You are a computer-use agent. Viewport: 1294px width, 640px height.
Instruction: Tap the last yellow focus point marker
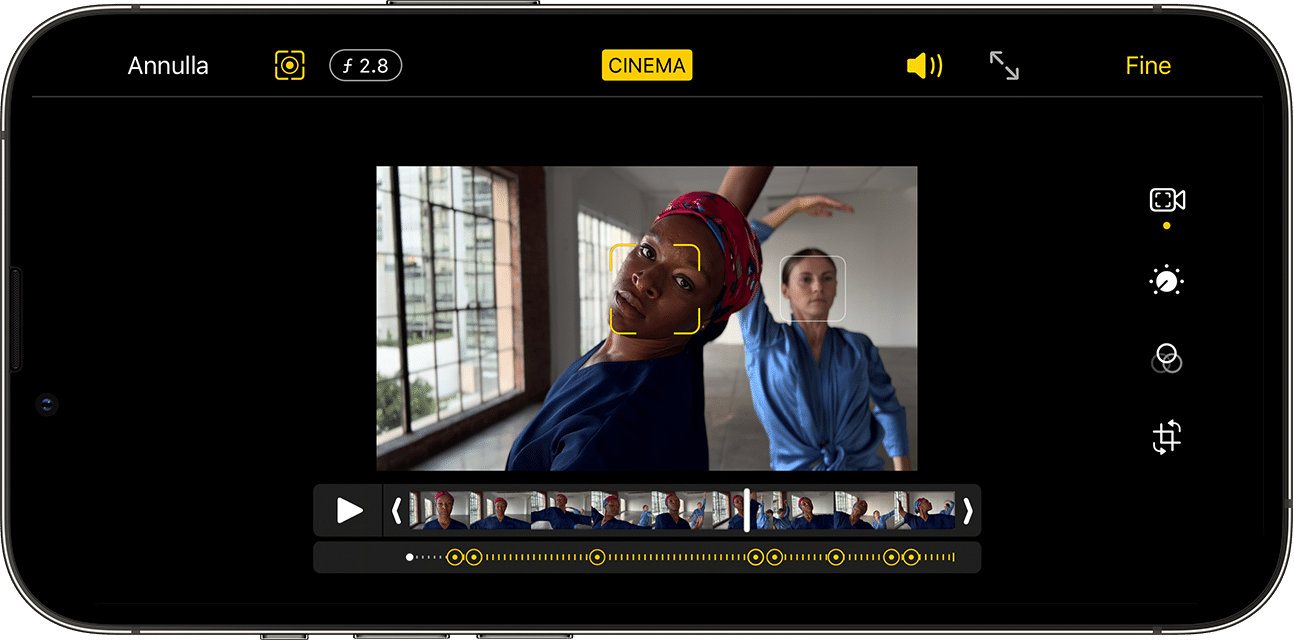911,557
